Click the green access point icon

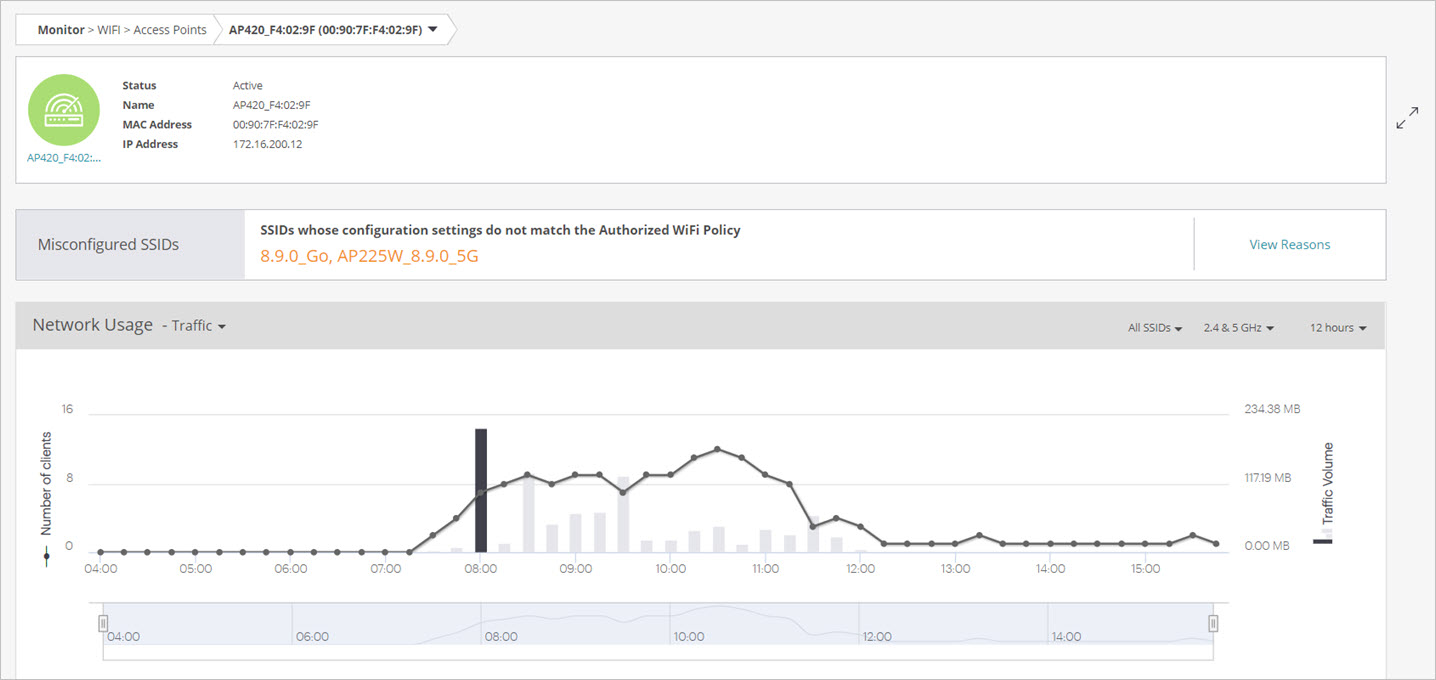tap(63, 110)
